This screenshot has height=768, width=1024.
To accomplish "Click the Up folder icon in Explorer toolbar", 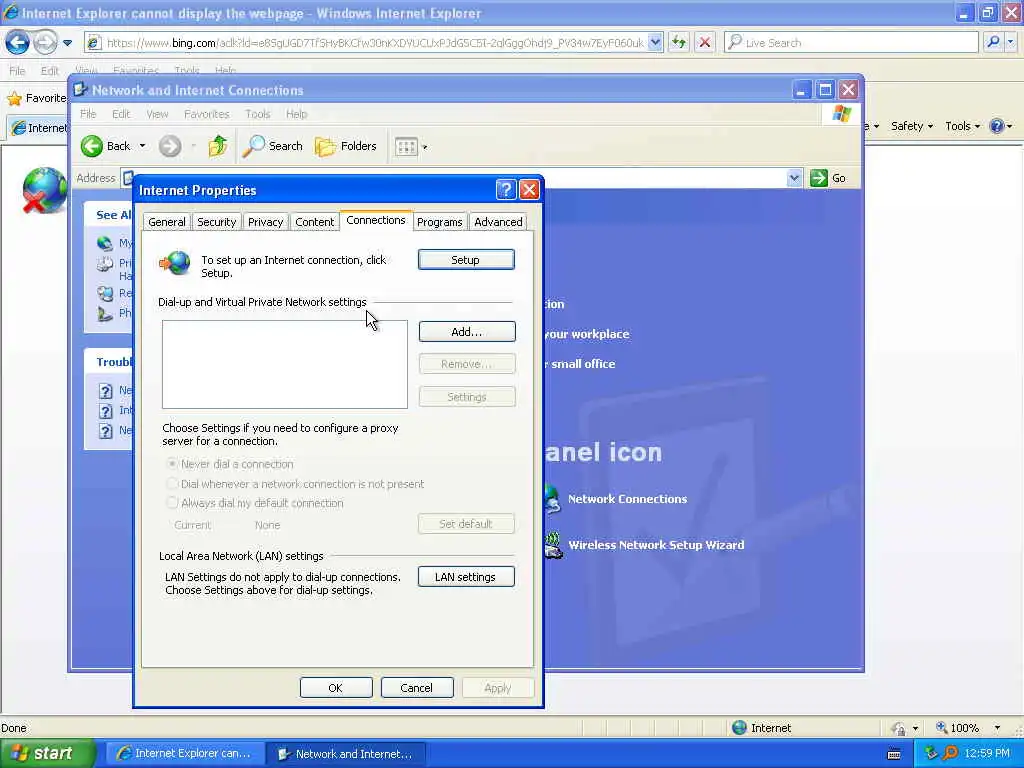I will pyautogui.click(x=218, y=146).
